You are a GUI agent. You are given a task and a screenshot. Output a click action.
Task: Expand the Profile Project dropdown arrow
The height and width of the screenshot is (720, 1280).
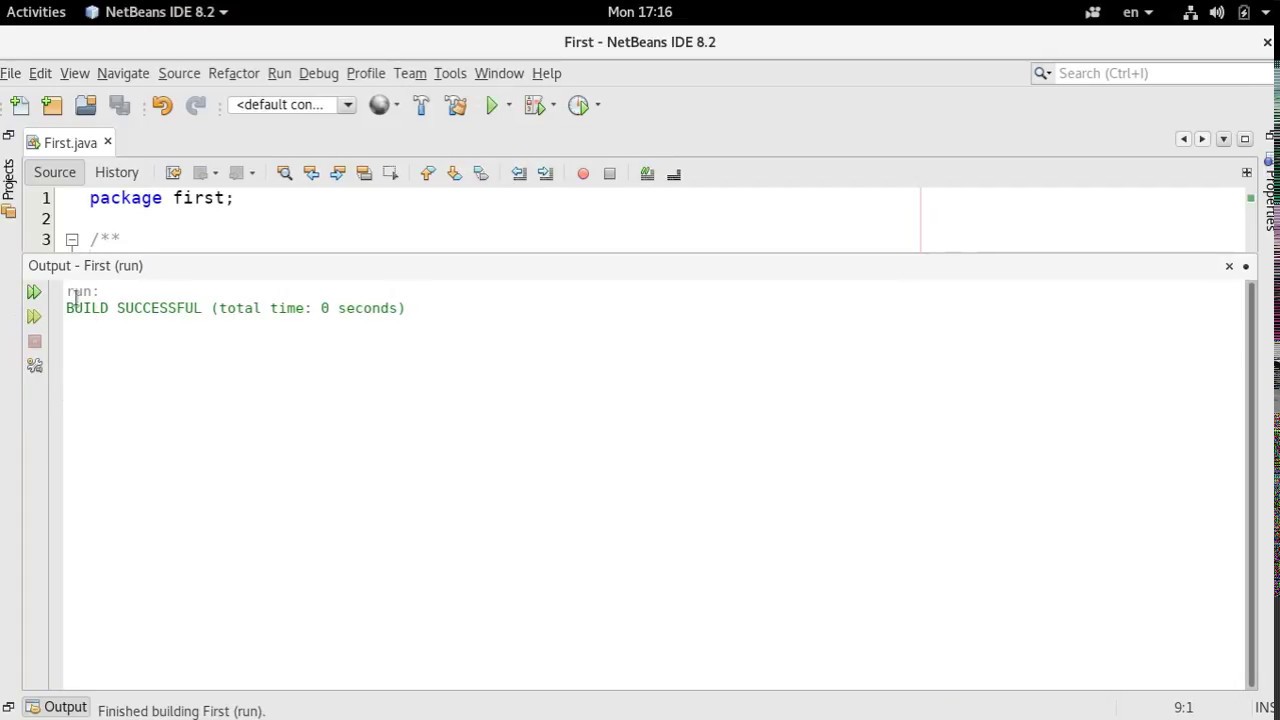(x=597, y=105)
